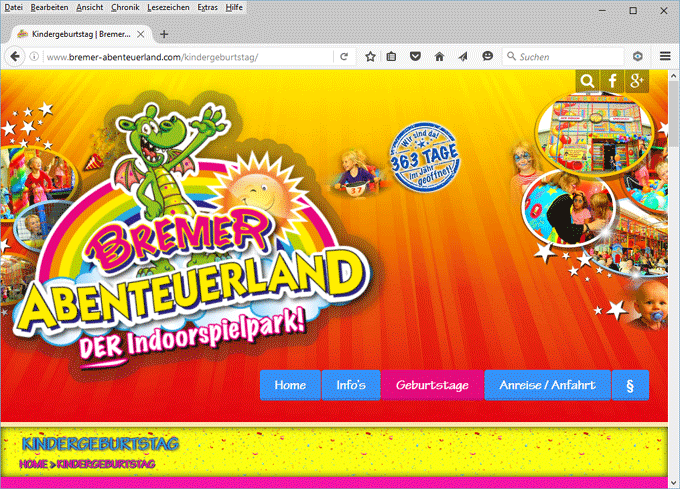Open the Info's navigation button
The height and width of the screenshot is (489, 680).
[351, 385]
